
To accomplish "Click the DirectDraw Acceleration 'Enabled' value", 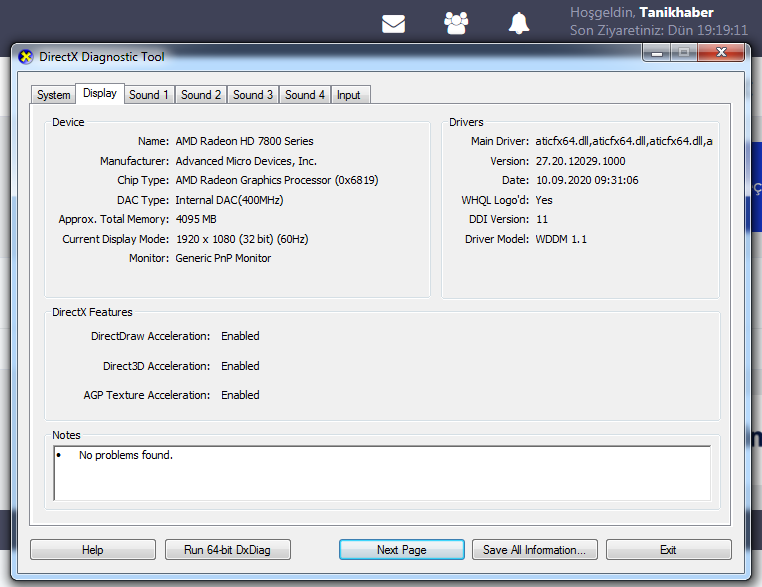I will click(240, 336).
